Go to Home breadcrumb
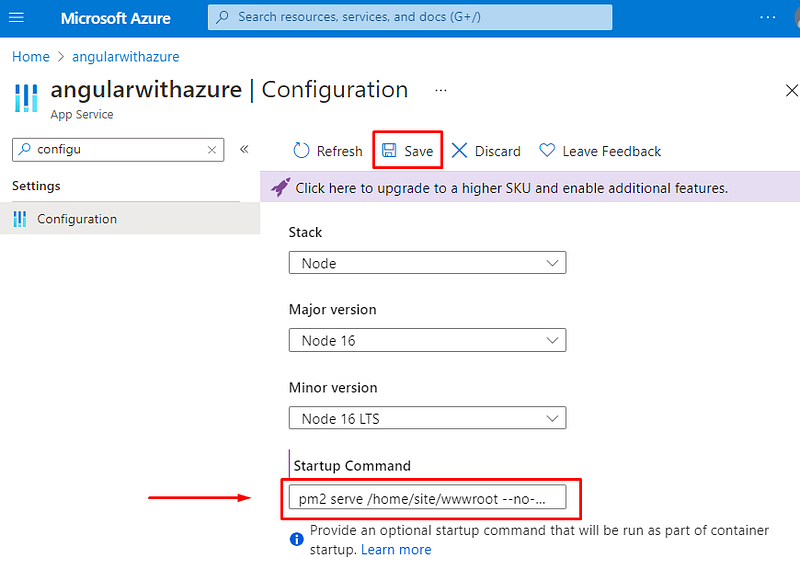Screen dimensions: 800x579 [x=31, y=57]
